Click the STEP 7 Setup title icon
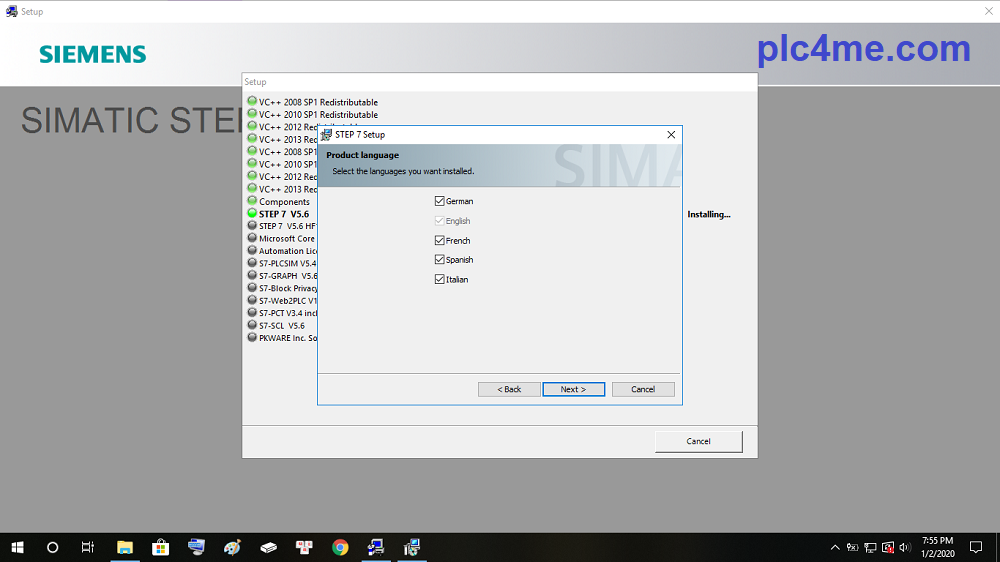The height and width of the screenshot is (562, 1000). [327, 135]
